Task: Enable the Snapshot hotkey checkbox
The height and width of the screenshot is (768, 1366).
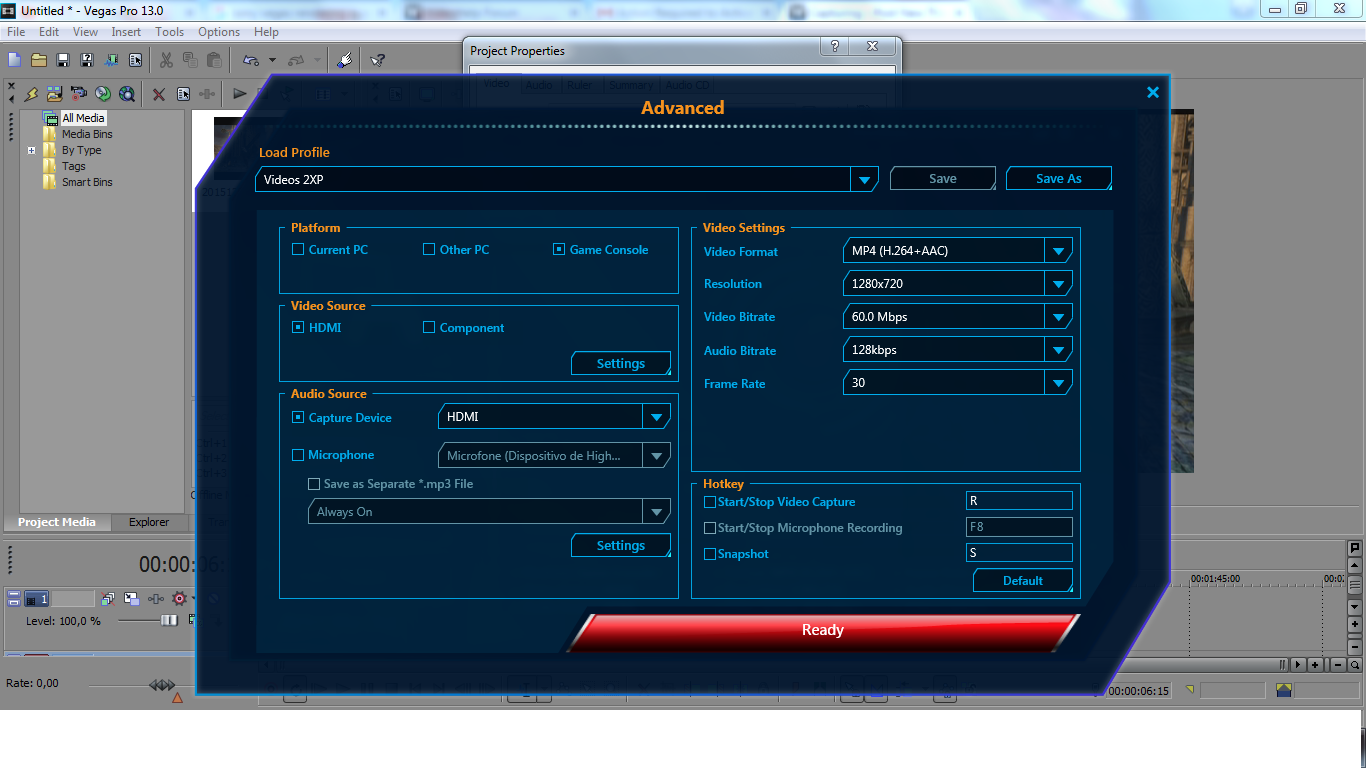Action: click(x=710, y=554)
